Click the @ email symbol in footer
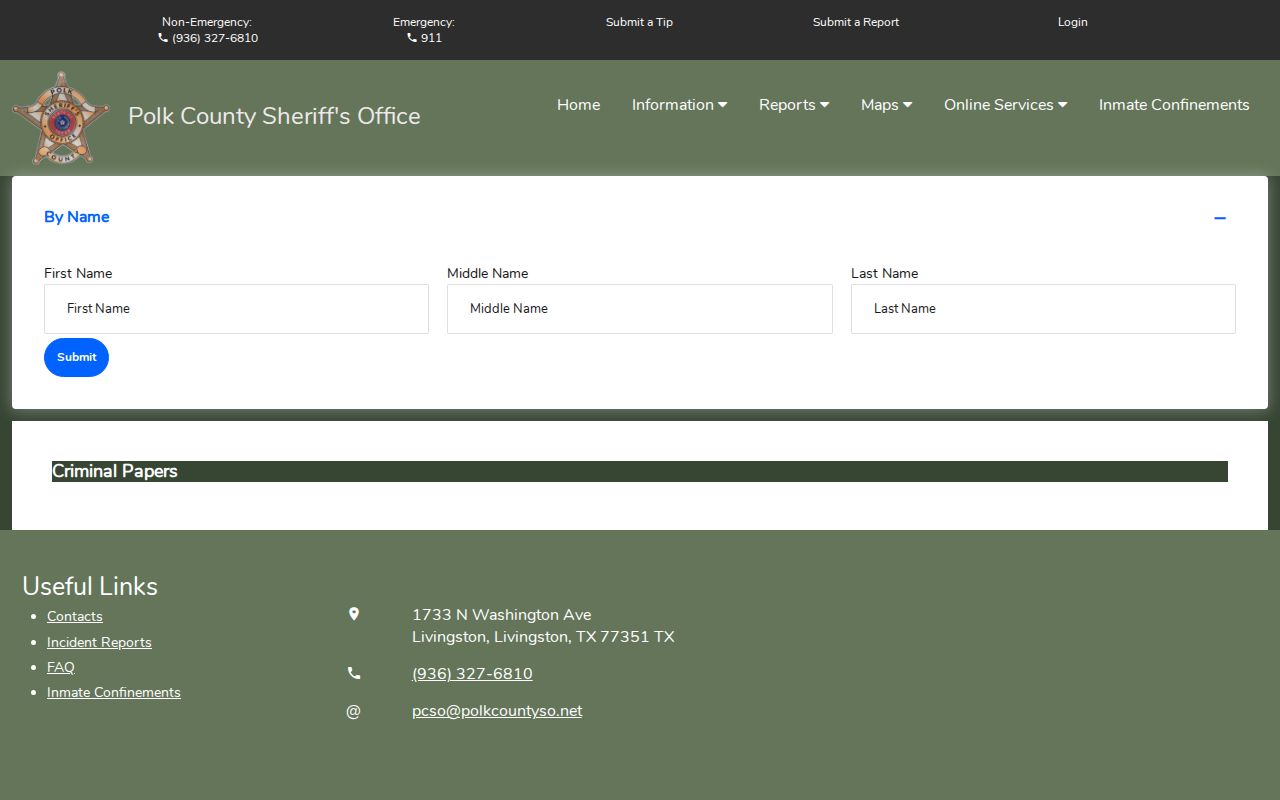 point(353,711)
